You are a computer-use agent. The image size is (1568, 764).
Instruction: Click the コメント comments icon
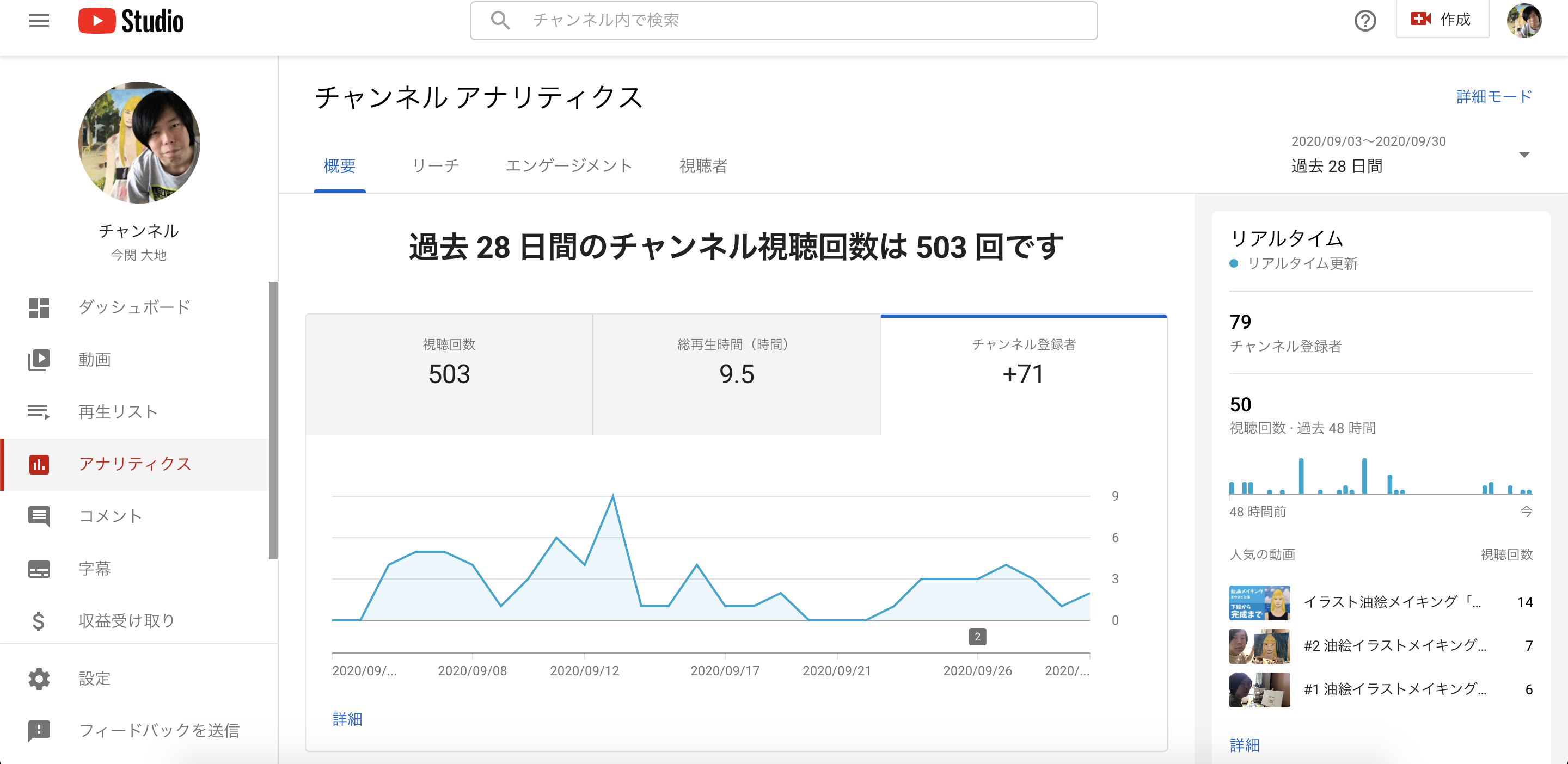click(39, 516)
